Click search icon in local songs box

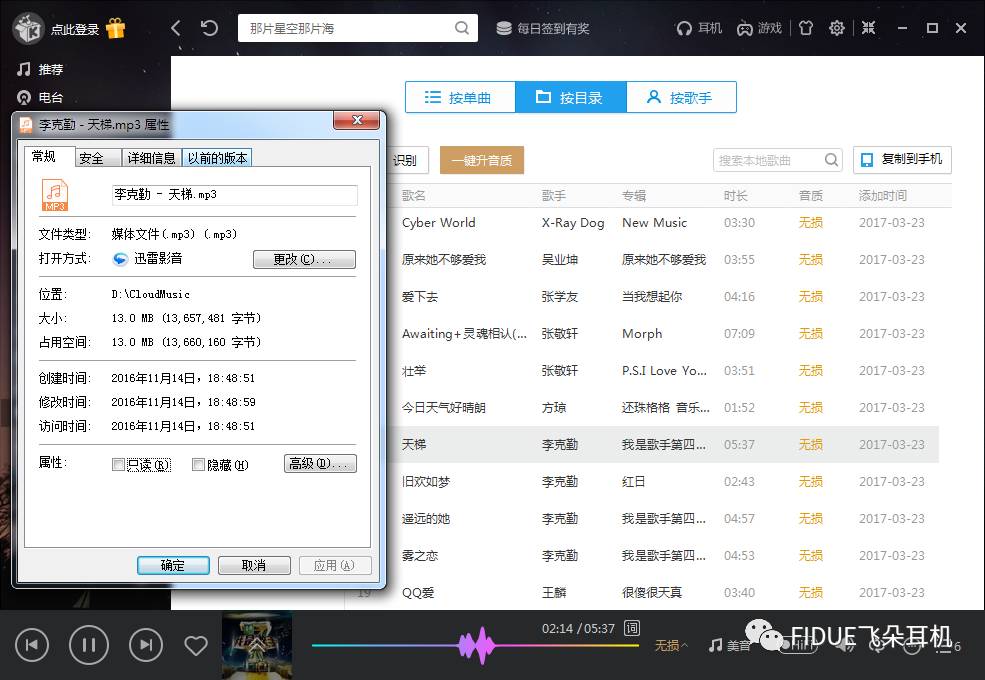coord(831,160)
